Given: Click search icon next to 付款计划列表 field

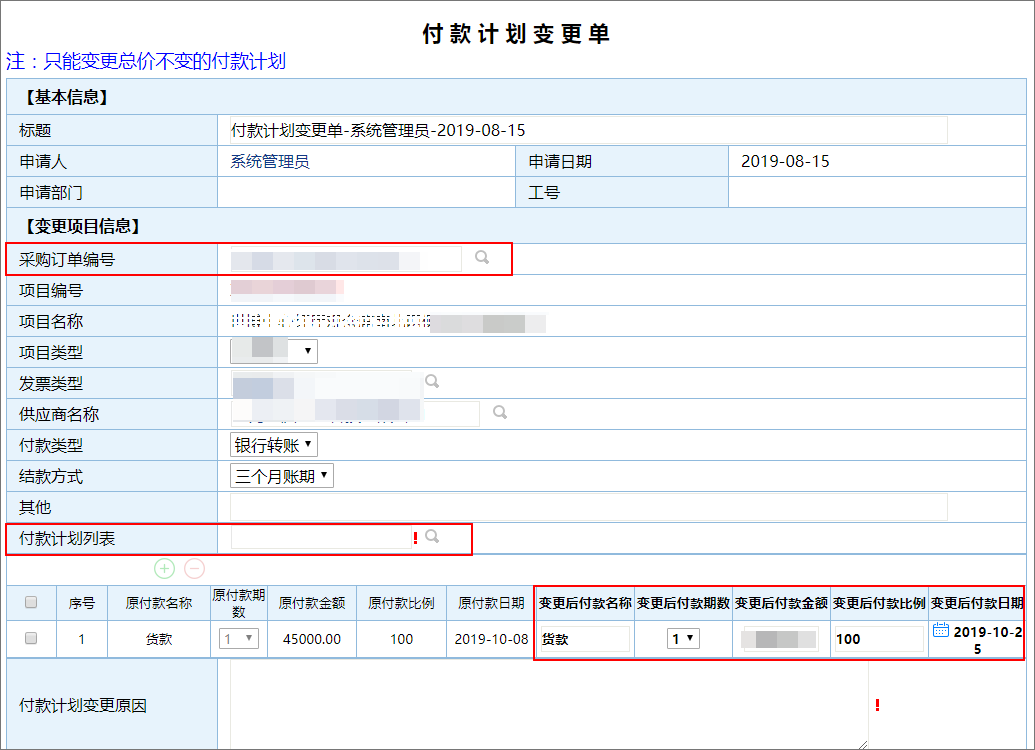Looking at the screenshot, I should pyautogui.click(x=432, y=537).
